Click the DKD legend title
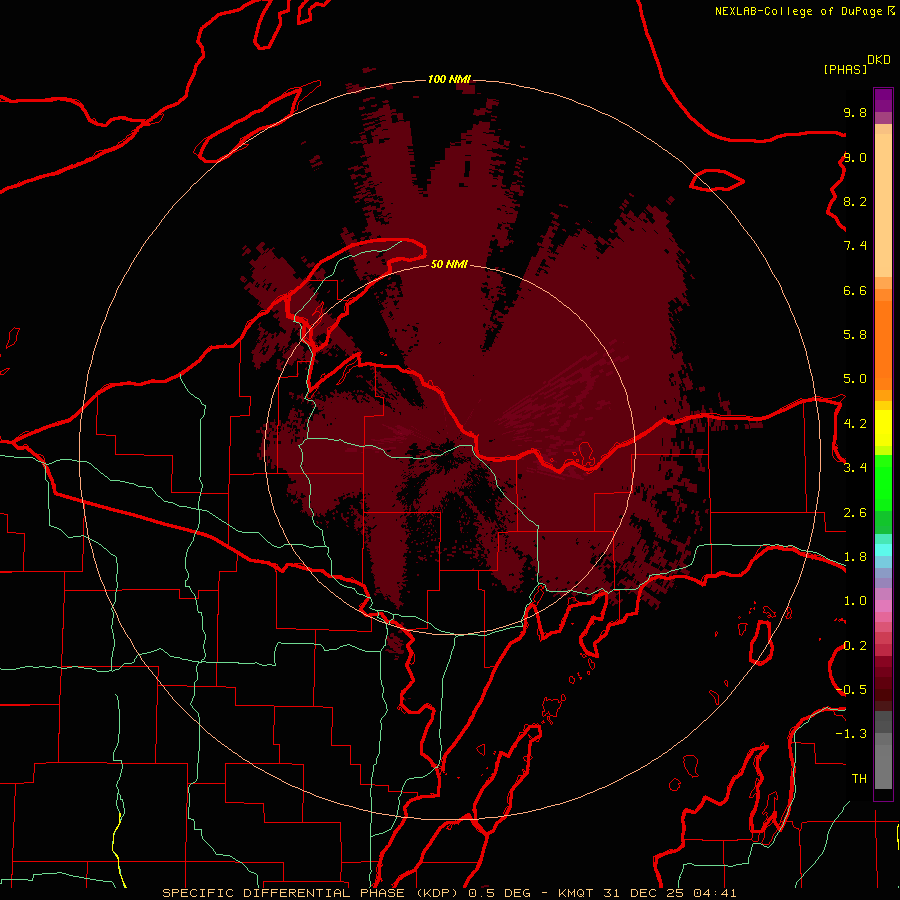Image resolution: width=900 pixels, height=900 pixels. (x=879, y=60)
